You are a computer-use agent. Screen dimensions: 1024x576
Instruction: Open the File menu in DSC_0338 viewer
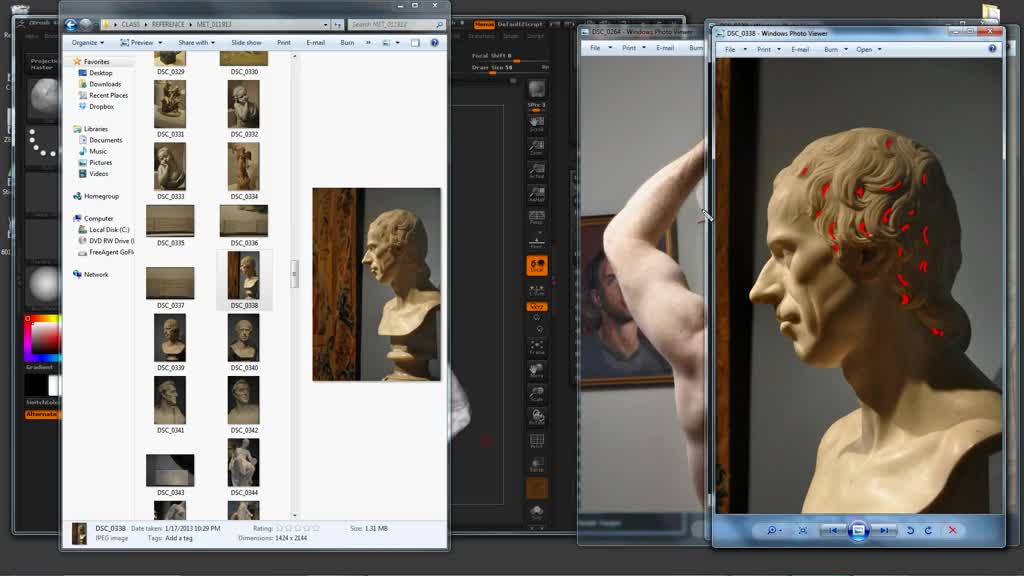(734, 50)
